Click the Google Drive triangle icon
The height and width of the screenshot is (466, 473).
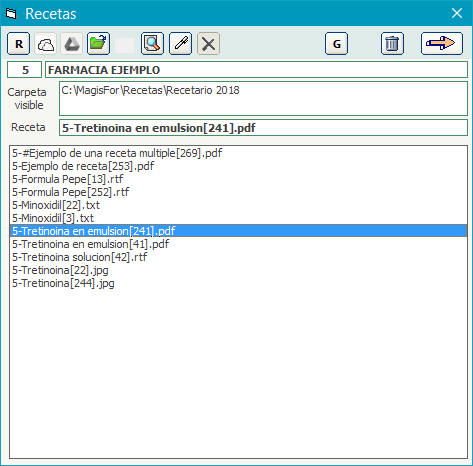[72, 44]
